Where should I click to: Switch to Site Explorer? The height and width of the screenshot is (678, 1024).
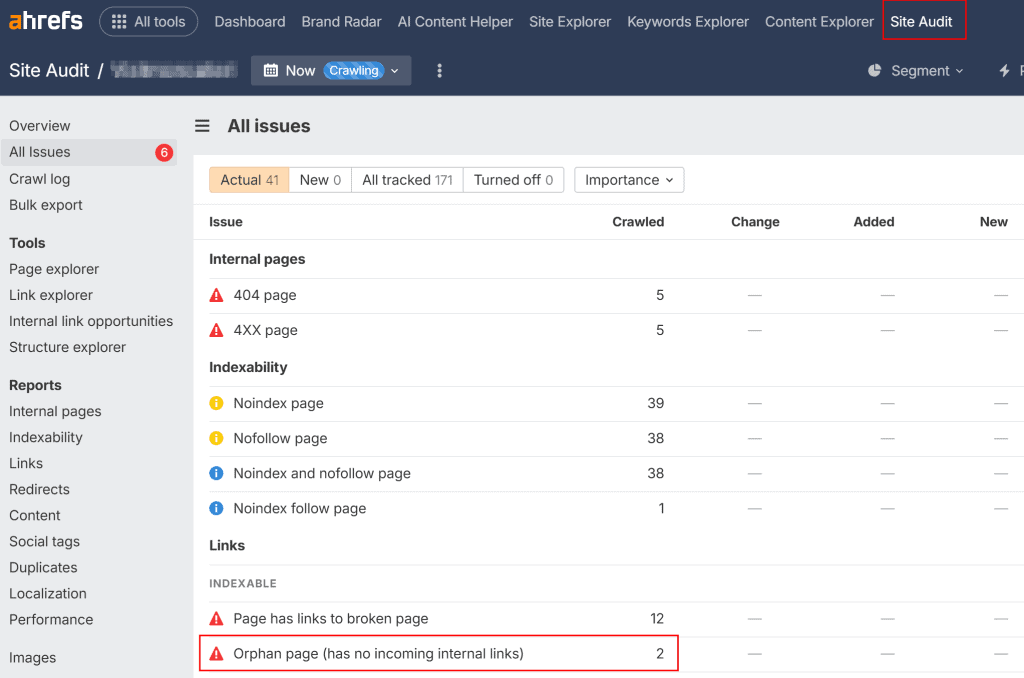(570, 22)
